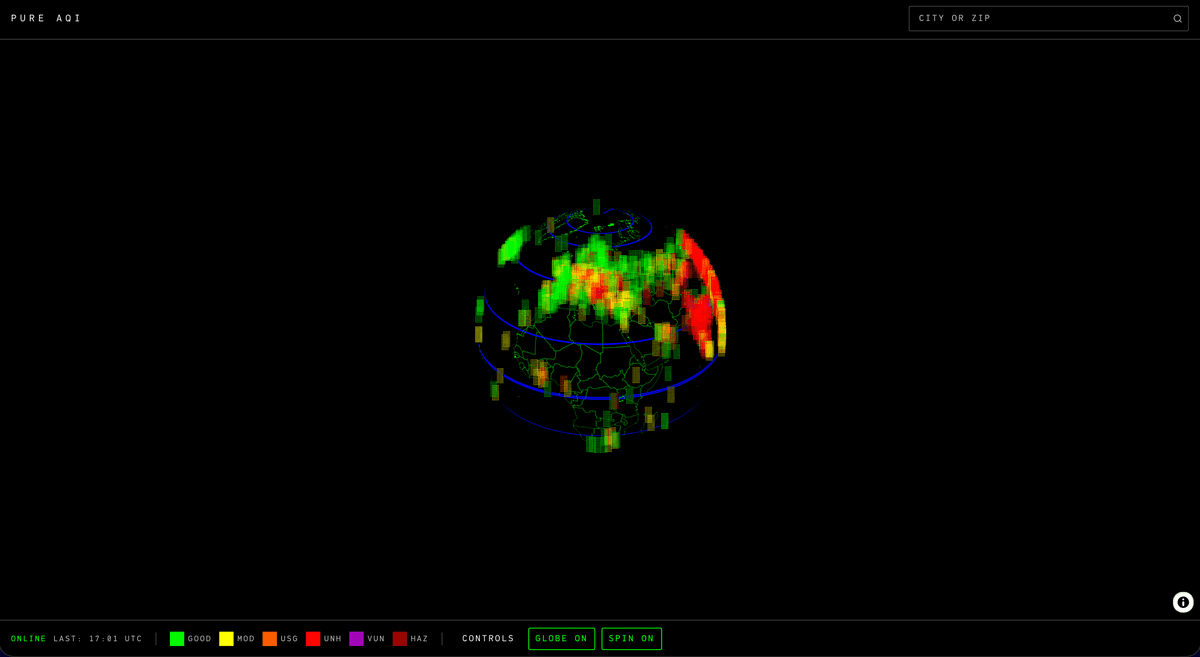The width and height of the screenshot is (1200, 657).
Task: Click the search magnifier icon
Action: click(1177, 19)
